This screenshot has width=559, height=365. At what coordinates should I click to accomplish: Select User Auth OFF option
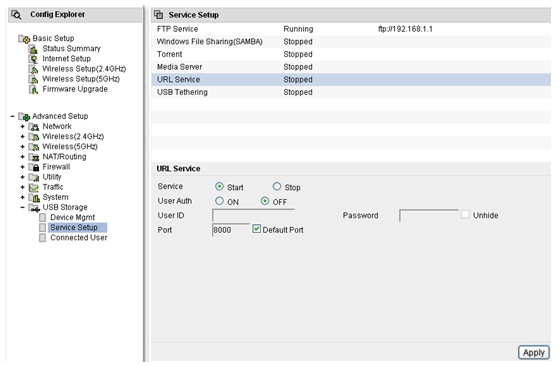(x=265, y=201)
